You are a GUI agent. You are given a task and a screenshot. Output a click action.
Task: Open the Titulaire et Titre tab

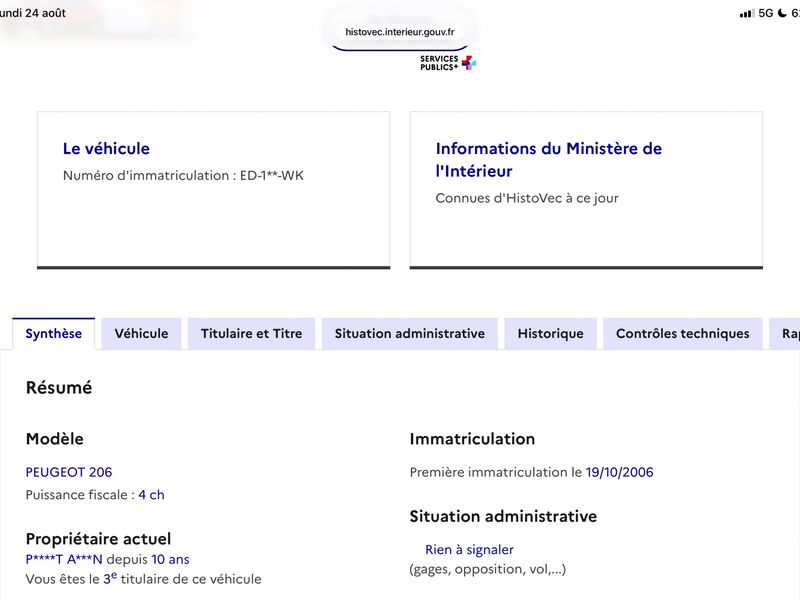252,334
